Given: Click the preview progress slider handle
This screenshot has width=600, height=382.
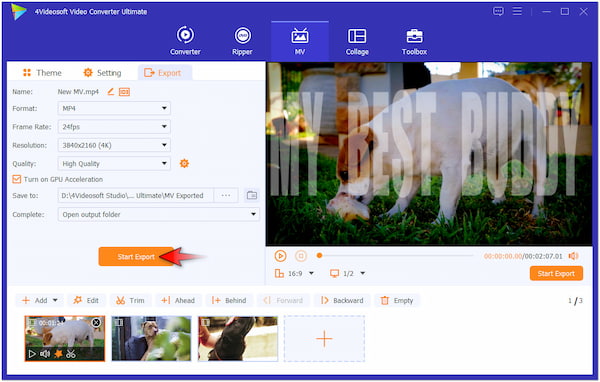Looking at the screenshot, I should [319, 256].
